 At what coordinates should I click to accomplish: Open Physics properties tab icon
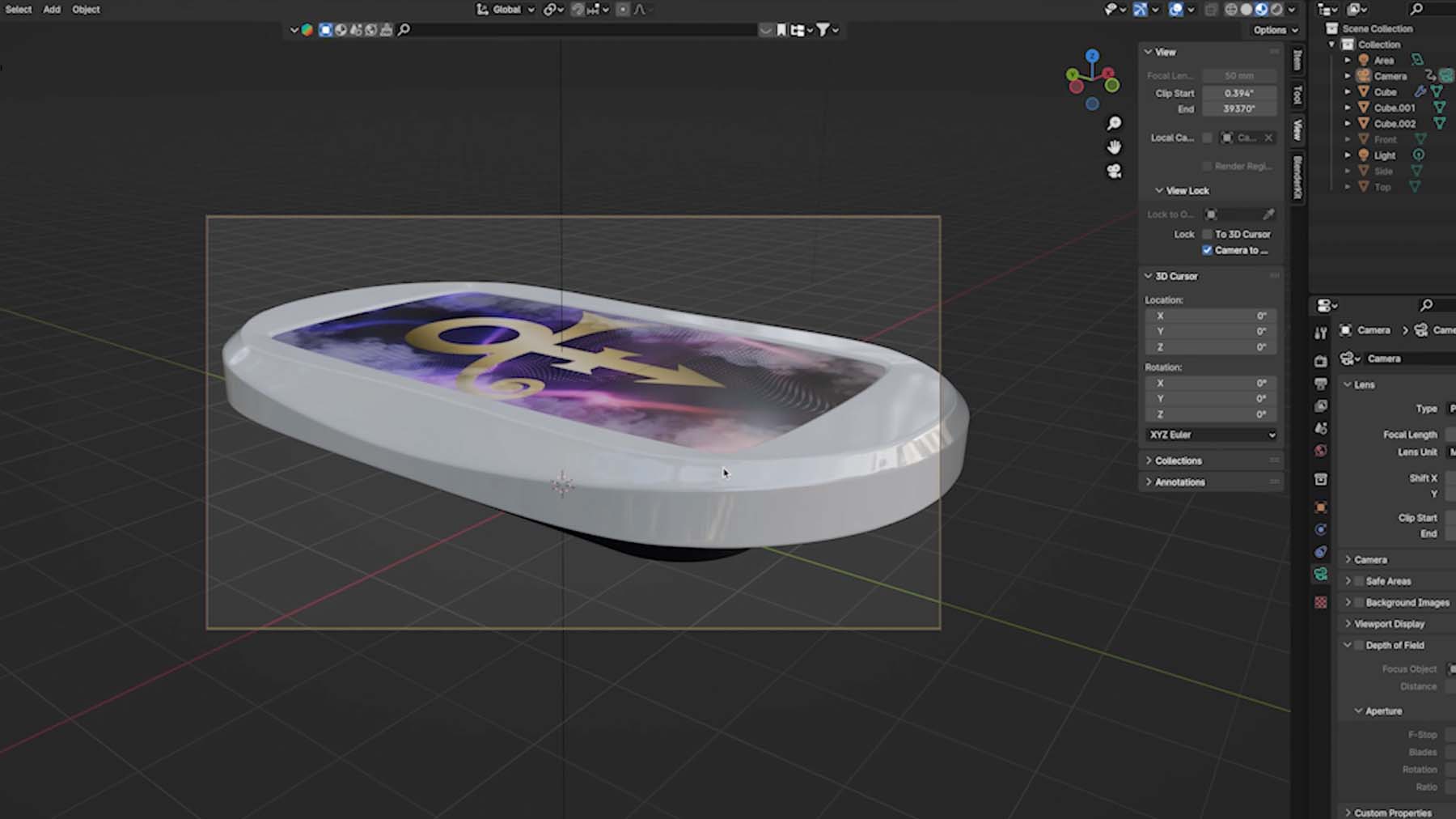(1320, 530)
